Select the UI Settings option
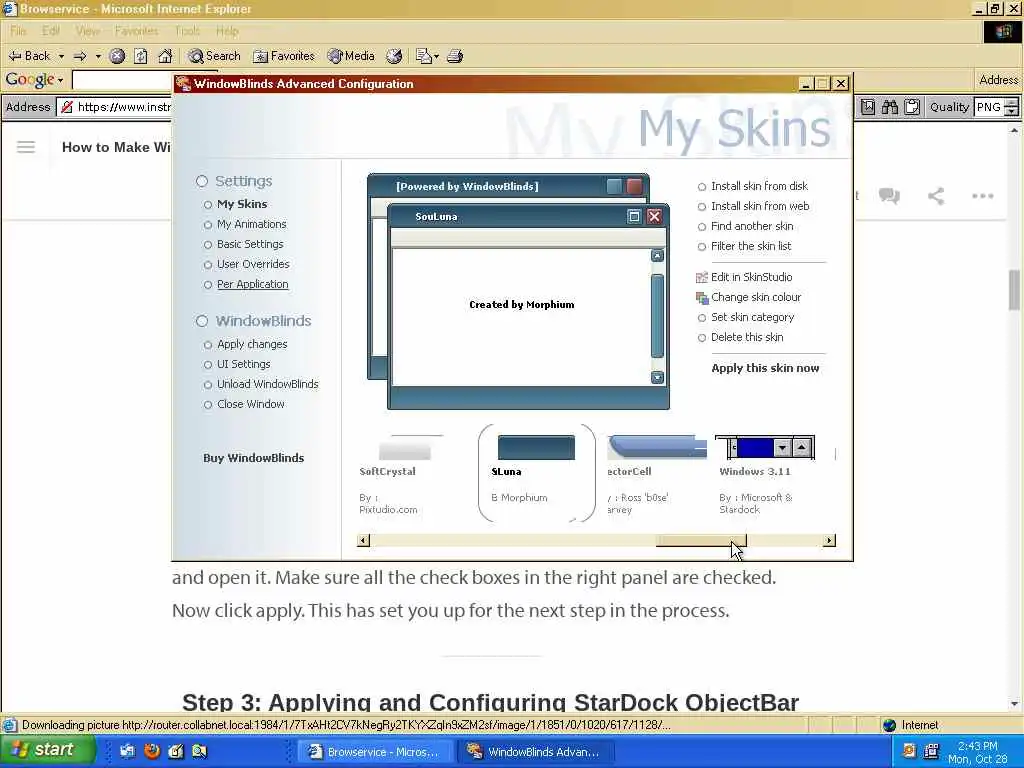 pyautogui.click(x=244, y=364)
